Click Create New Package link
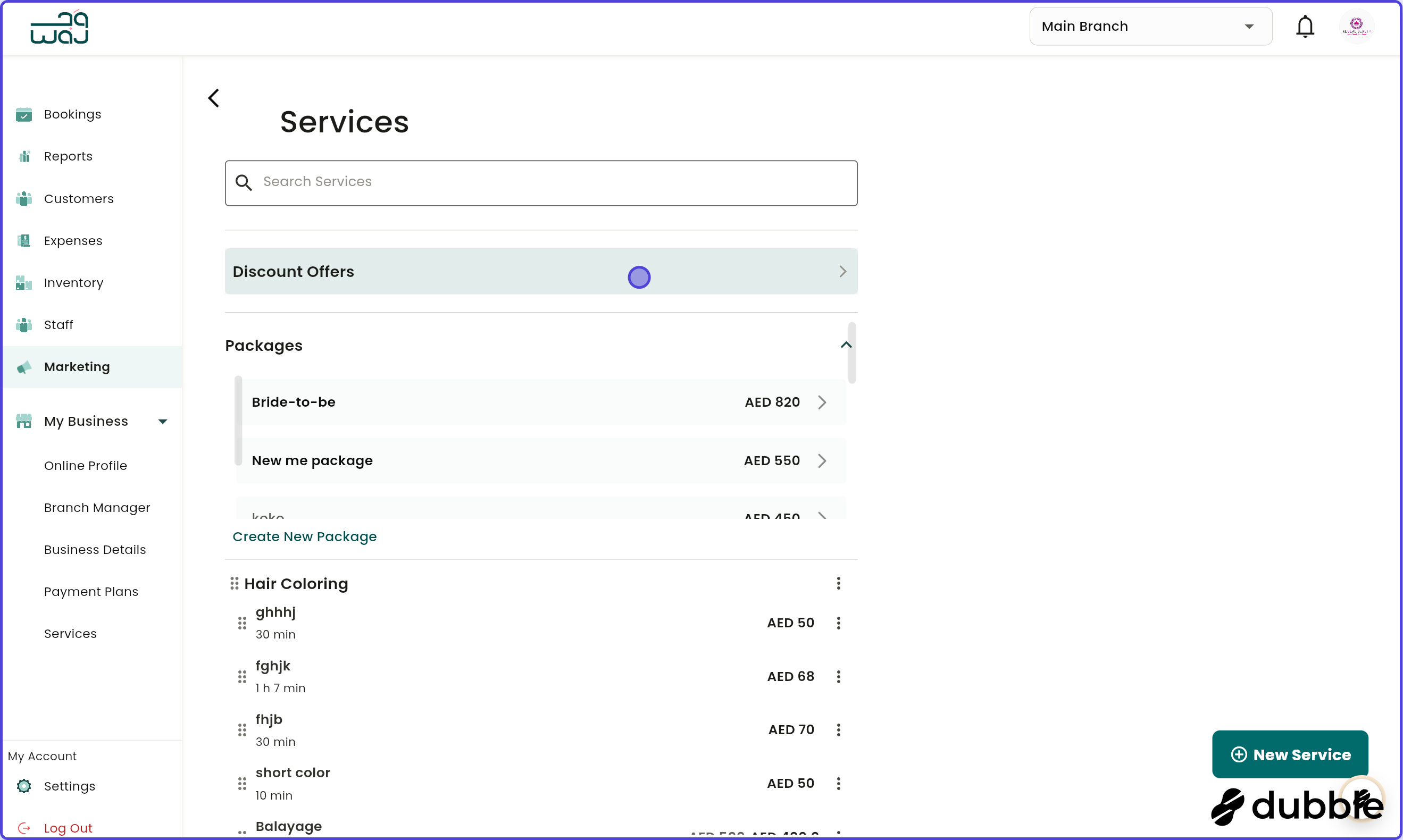 (x=305, y=536)
